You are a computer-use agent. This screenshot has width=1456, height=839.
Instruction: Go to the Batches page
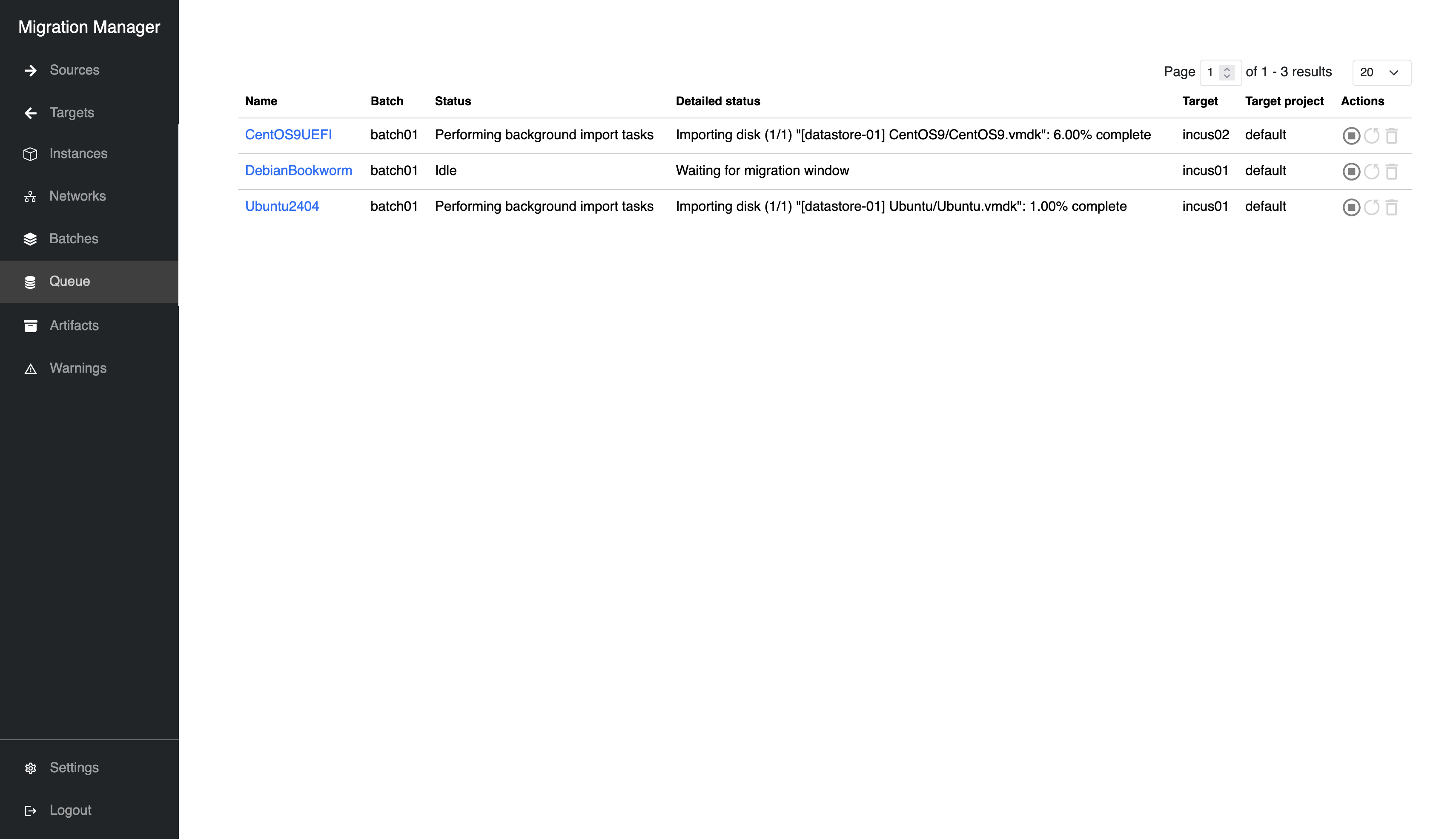click(x=74, y=238)
